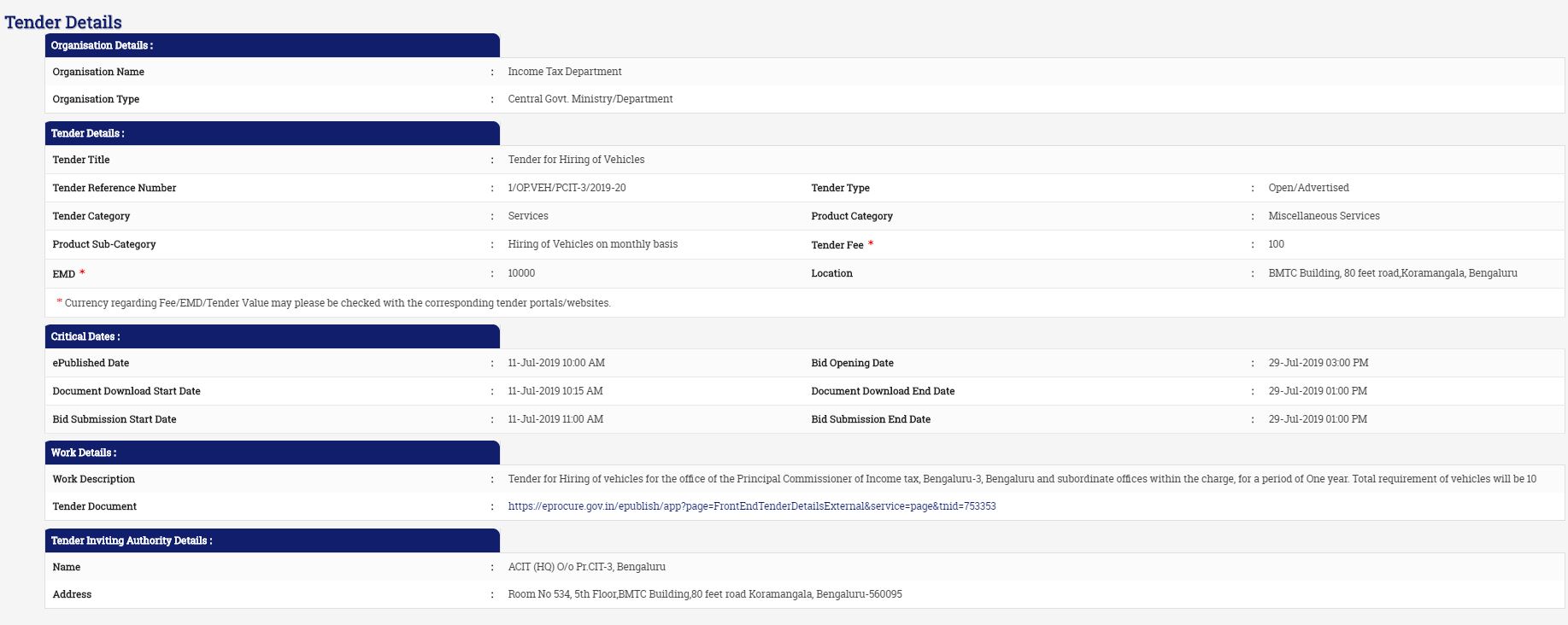
Task: Click the Miscellaneous Services product category value
Action: (1324, 216)
